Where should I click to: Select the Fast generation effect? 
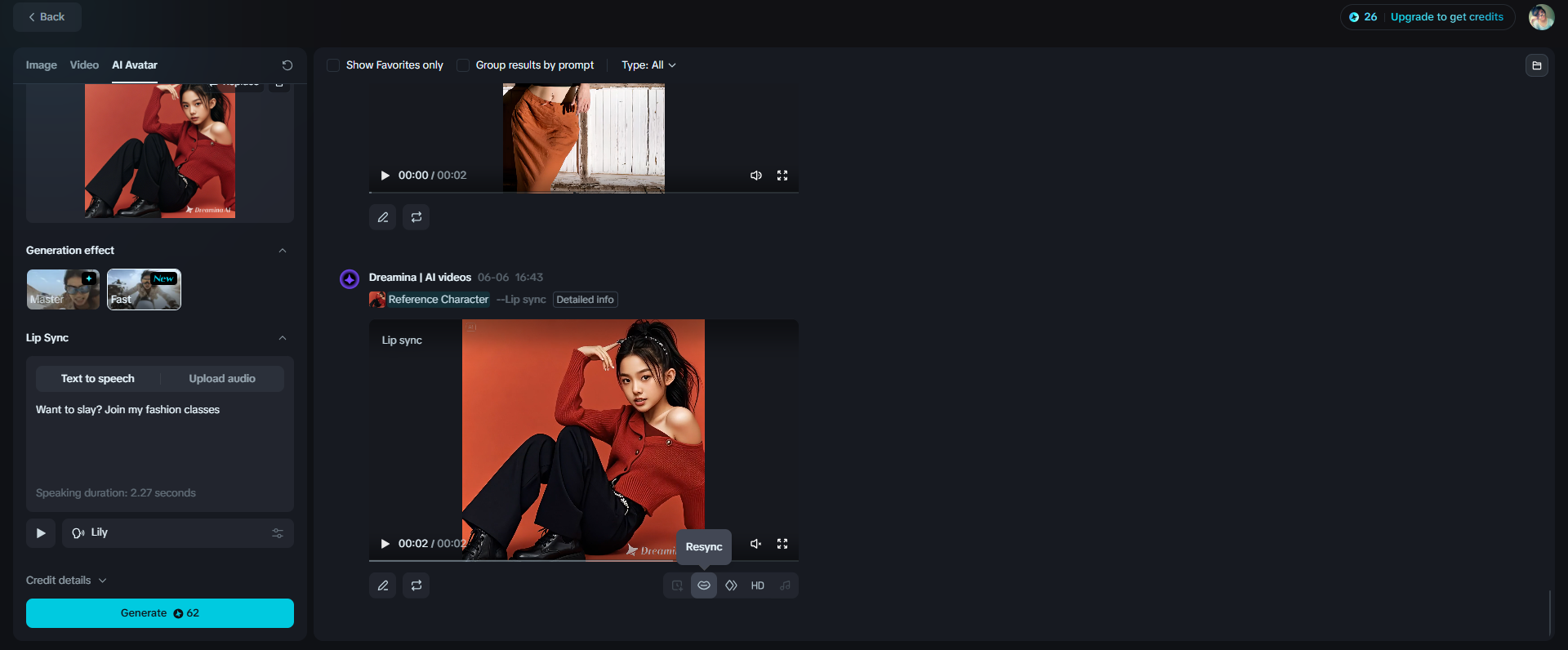tap(144, 290)
